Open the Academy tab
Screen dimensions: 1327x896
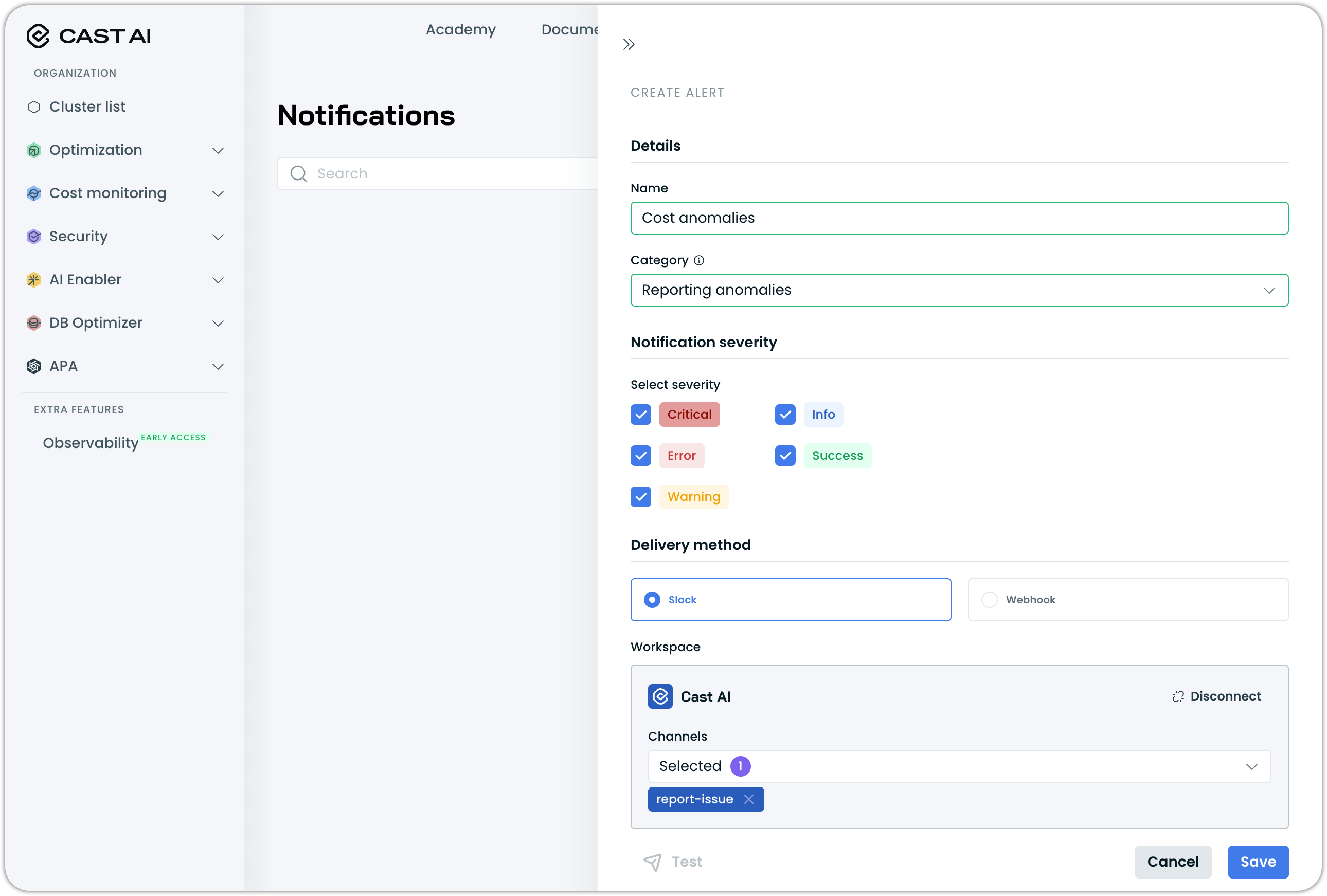tap(460, 30)
